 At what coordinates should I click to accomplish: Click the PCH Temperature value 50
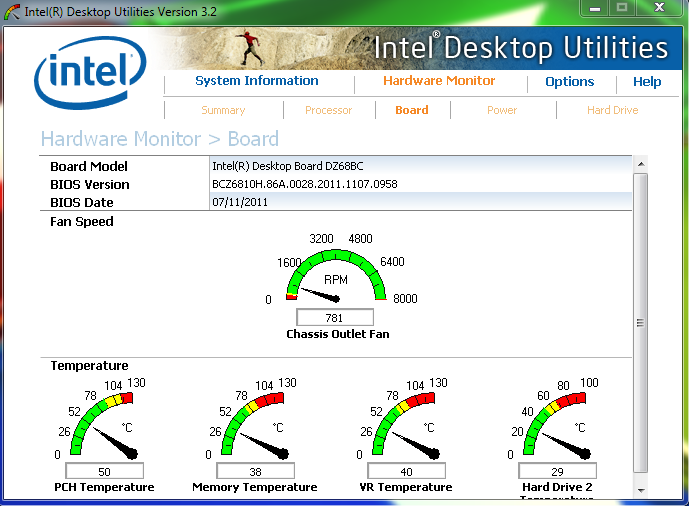click(x=105, y=471)
